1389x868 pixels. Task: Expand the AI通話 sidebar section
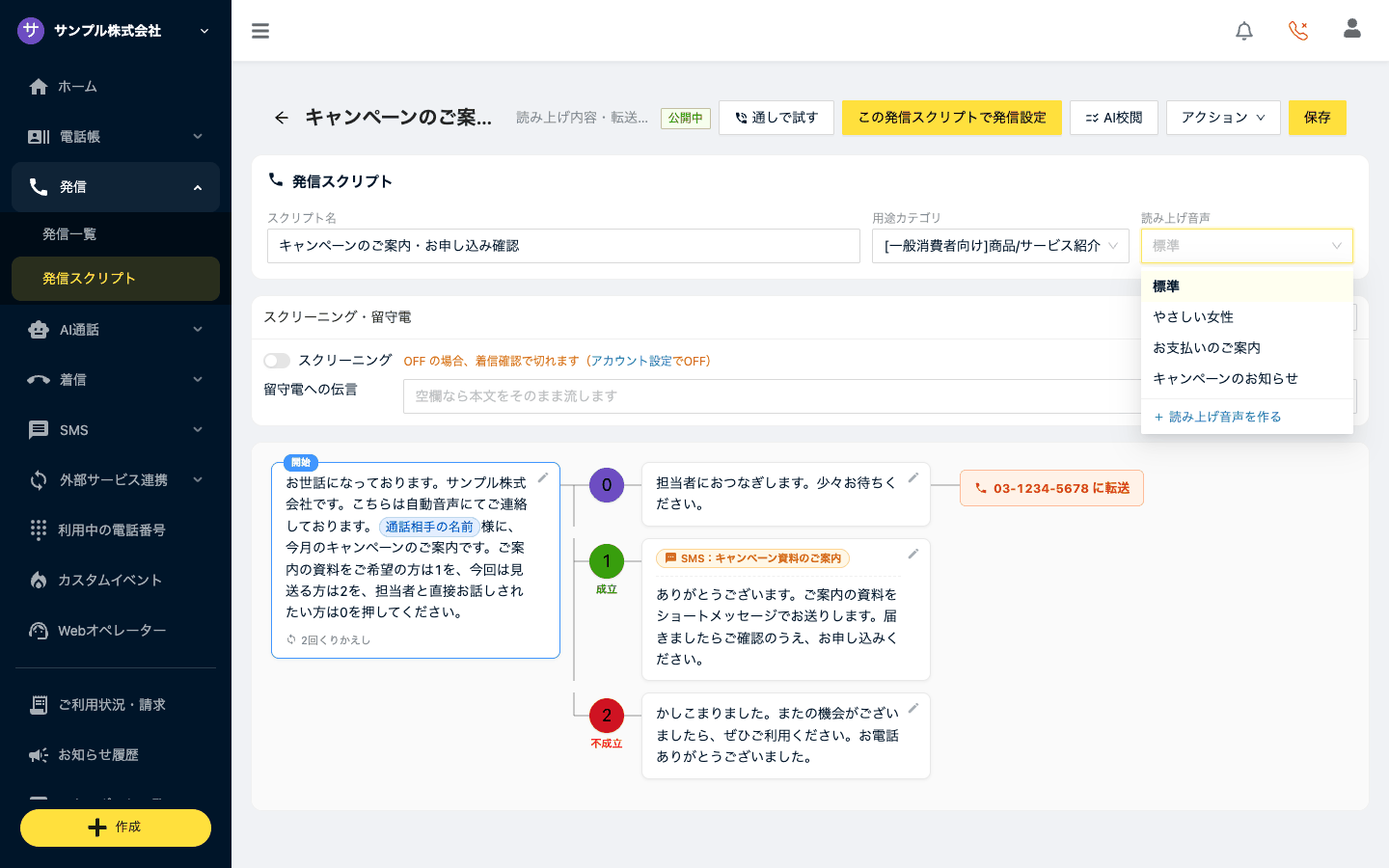pyautogui.click(x=116, y=330)
